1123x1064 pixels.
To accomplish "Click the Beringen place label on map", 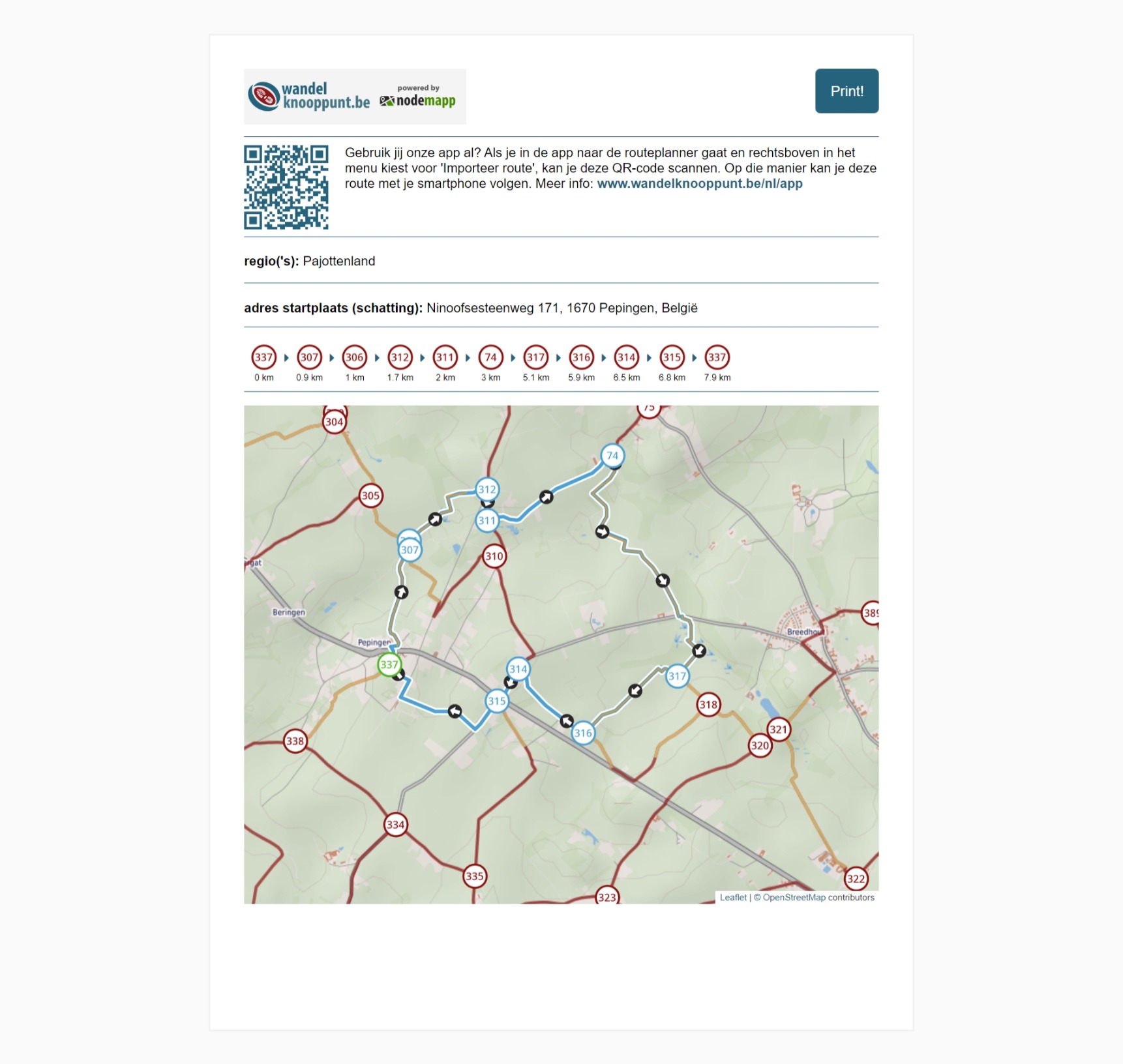I will (x=288, y=612).
